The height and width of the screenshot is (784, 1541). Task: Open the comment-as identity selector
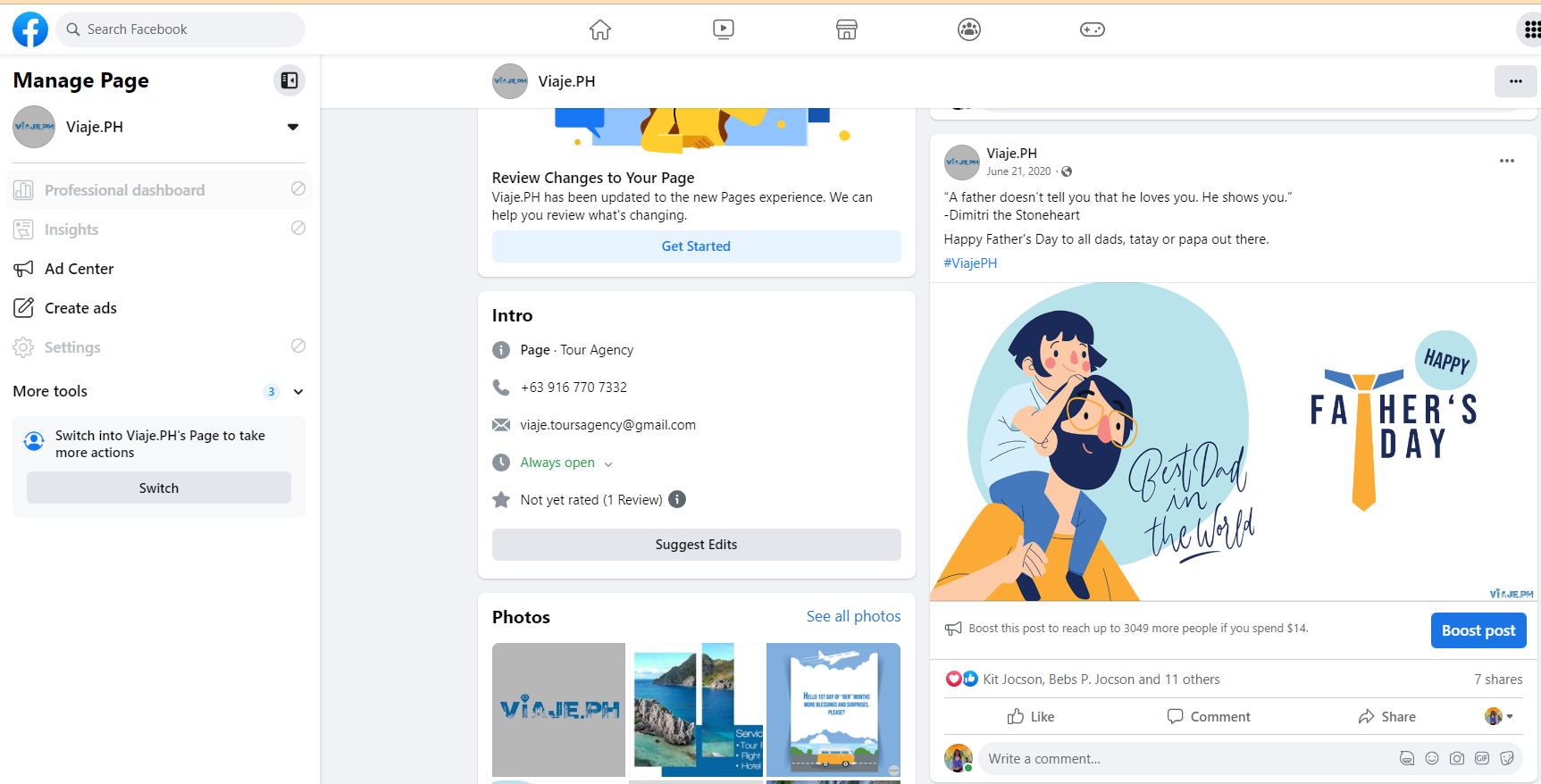pyautogui.click(x=1499, y=716)
